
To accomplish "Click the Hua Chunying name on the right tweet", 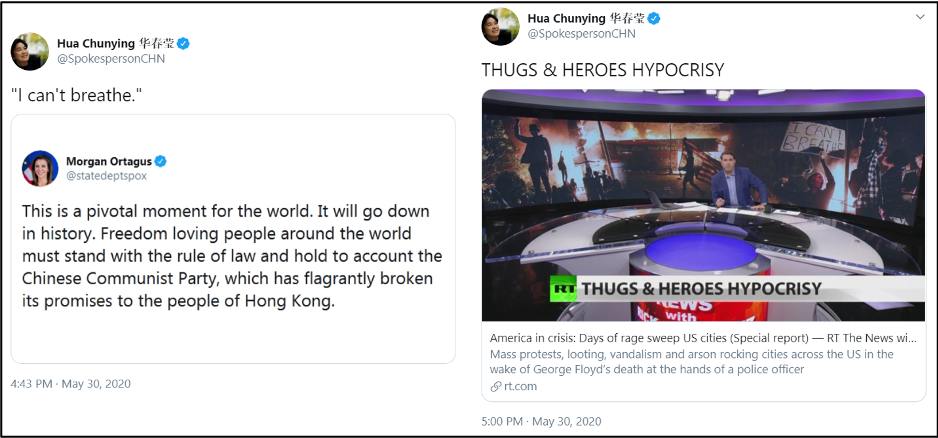I will [x=565, y=19].
